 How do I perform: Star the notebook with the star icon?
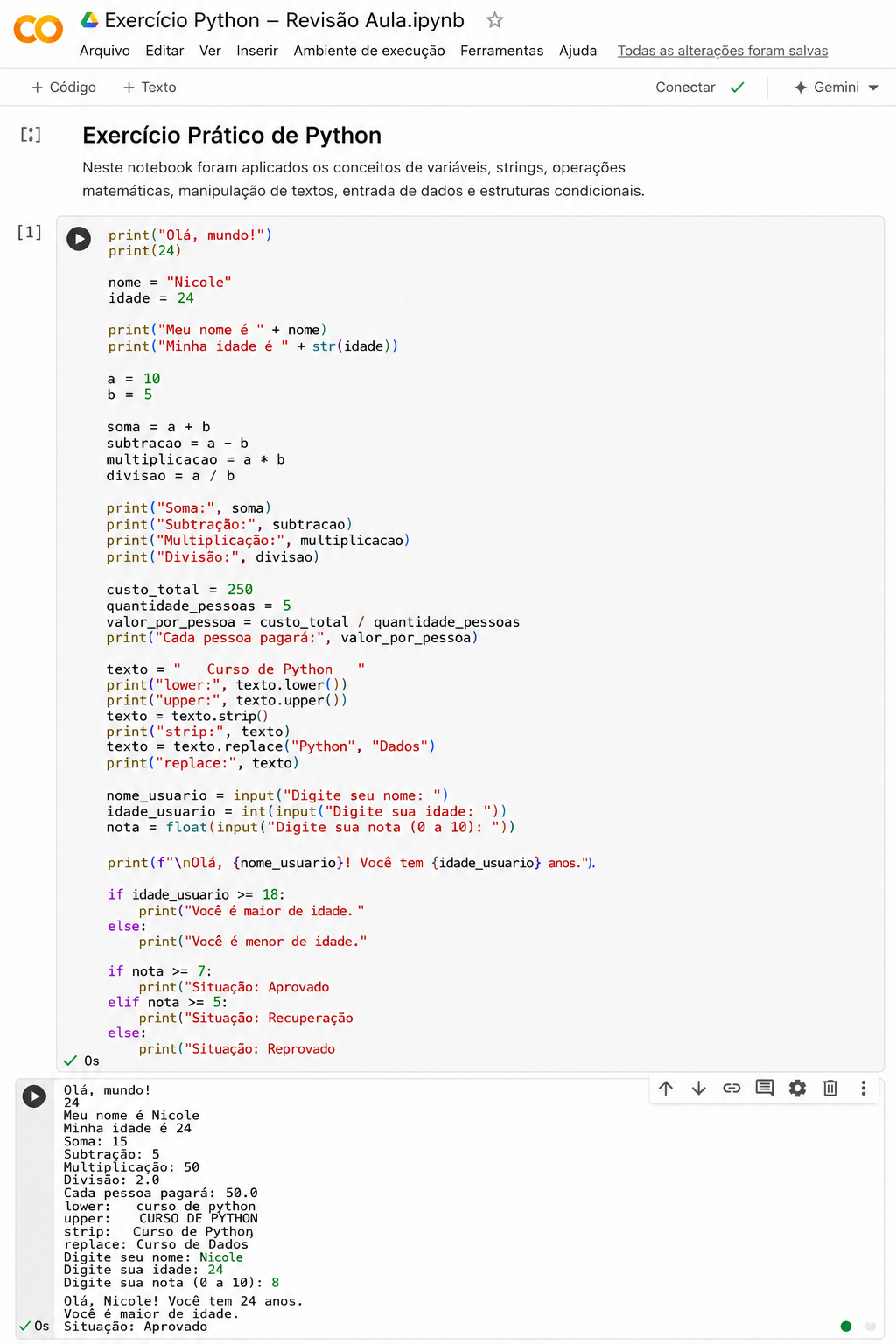click(x=495, y=19)
